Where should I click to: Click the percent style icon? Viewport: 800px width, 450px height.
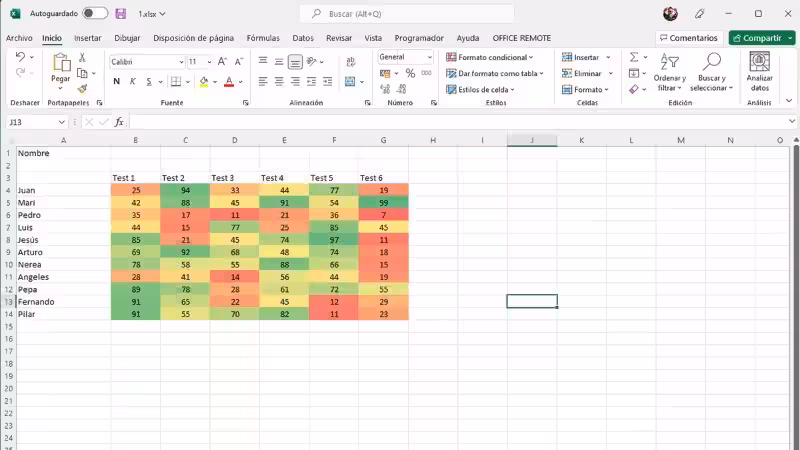coord(410,73)
